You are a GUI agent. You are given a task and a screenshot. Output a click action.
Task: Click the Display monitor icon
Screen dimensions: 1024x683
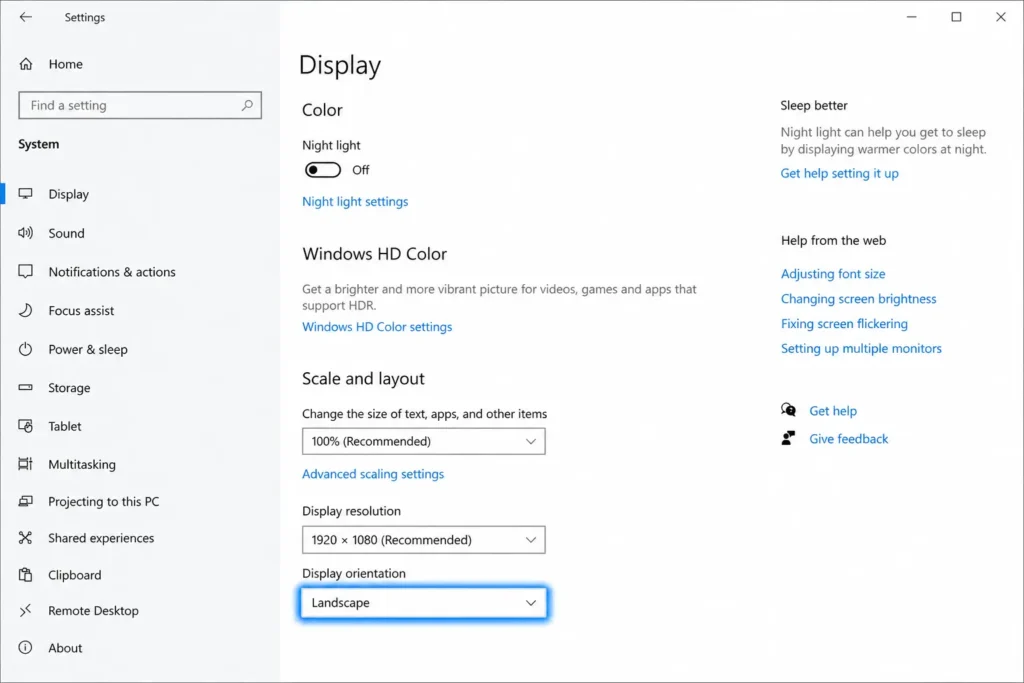pos(25,194)
